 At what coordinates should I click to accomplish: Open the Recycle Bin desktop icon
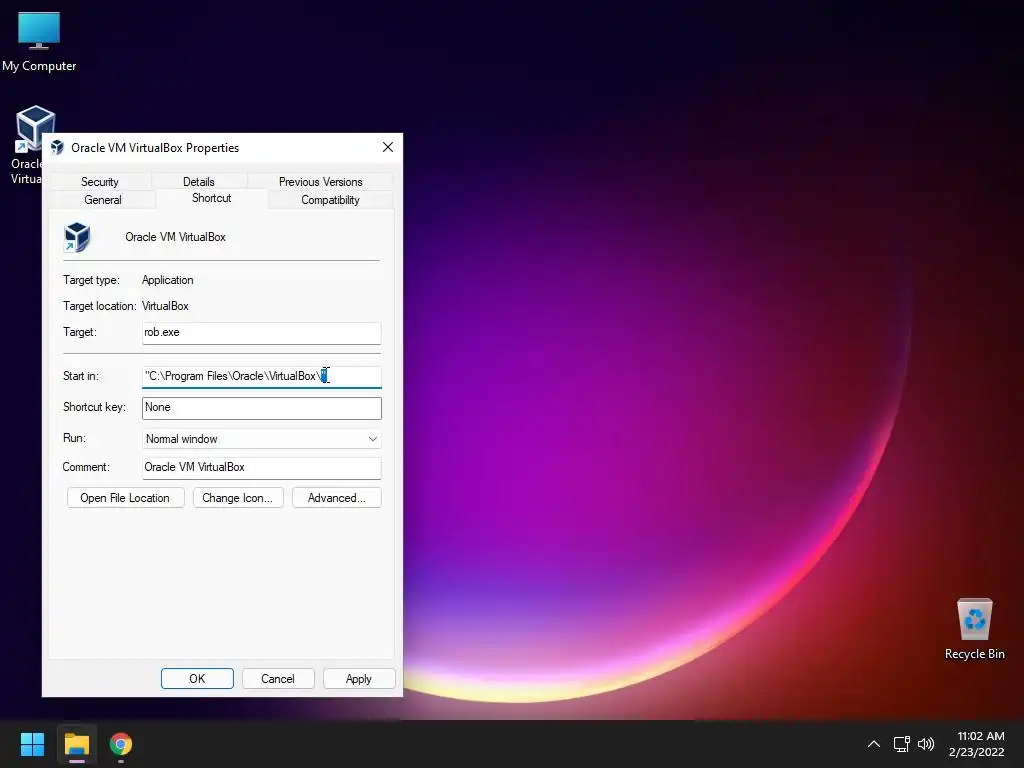(x=974, y=628)
